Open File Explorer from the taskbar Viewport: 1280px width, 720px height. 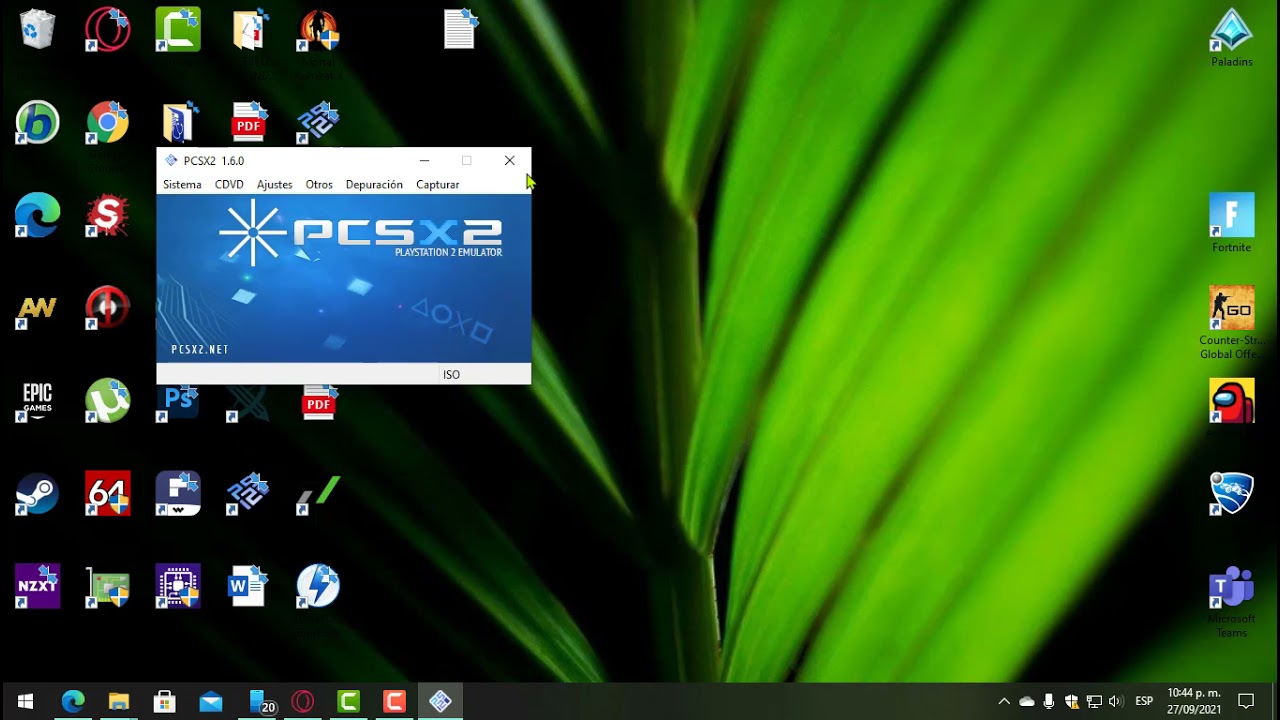pos(119,701)
